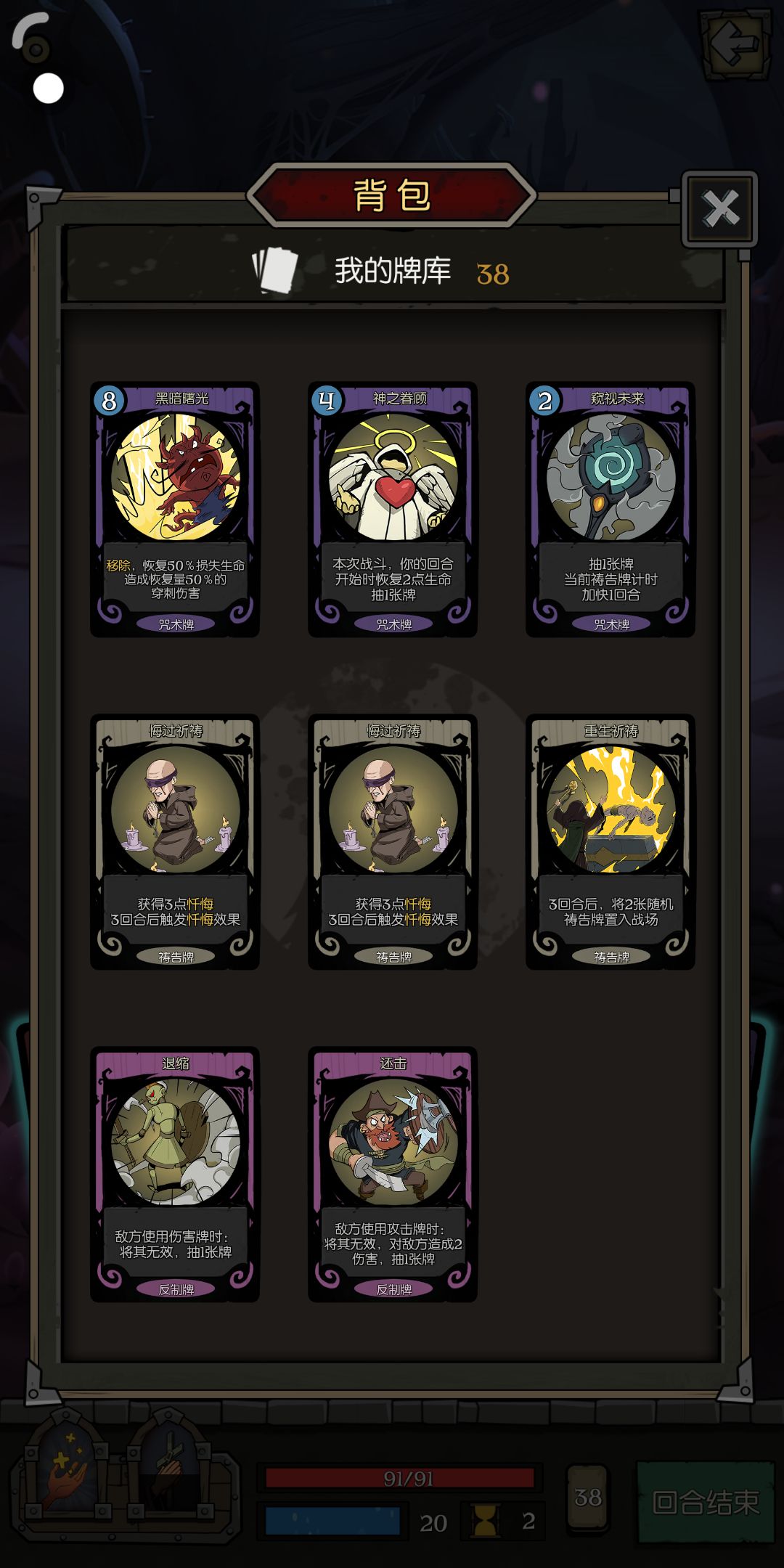Viewport: 784px width, 1568px height.
Task: Click the red 91/91 health bar
Action: coord(400,1479)
